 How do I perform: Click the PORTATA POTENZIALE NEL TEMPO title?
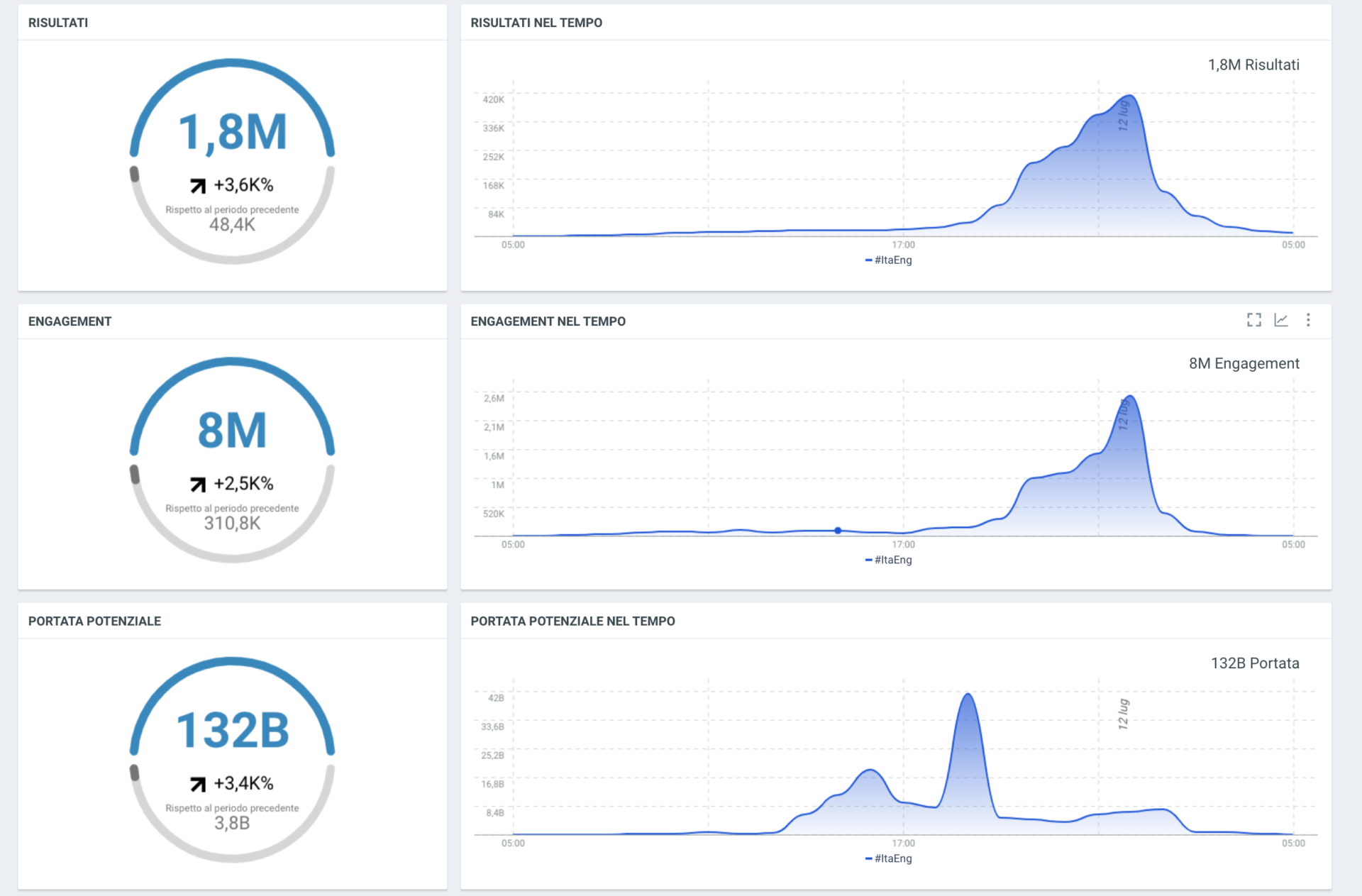tap(572, 621)
